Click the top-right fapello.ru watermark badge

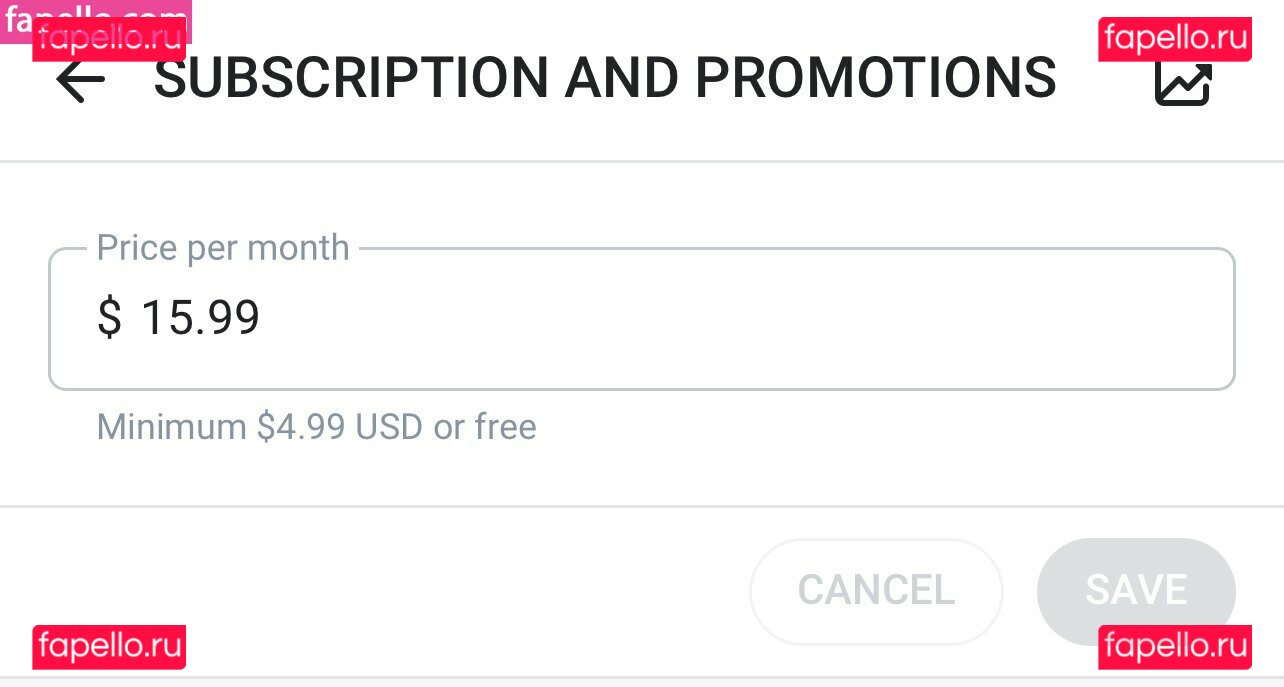click(1175, 39)
